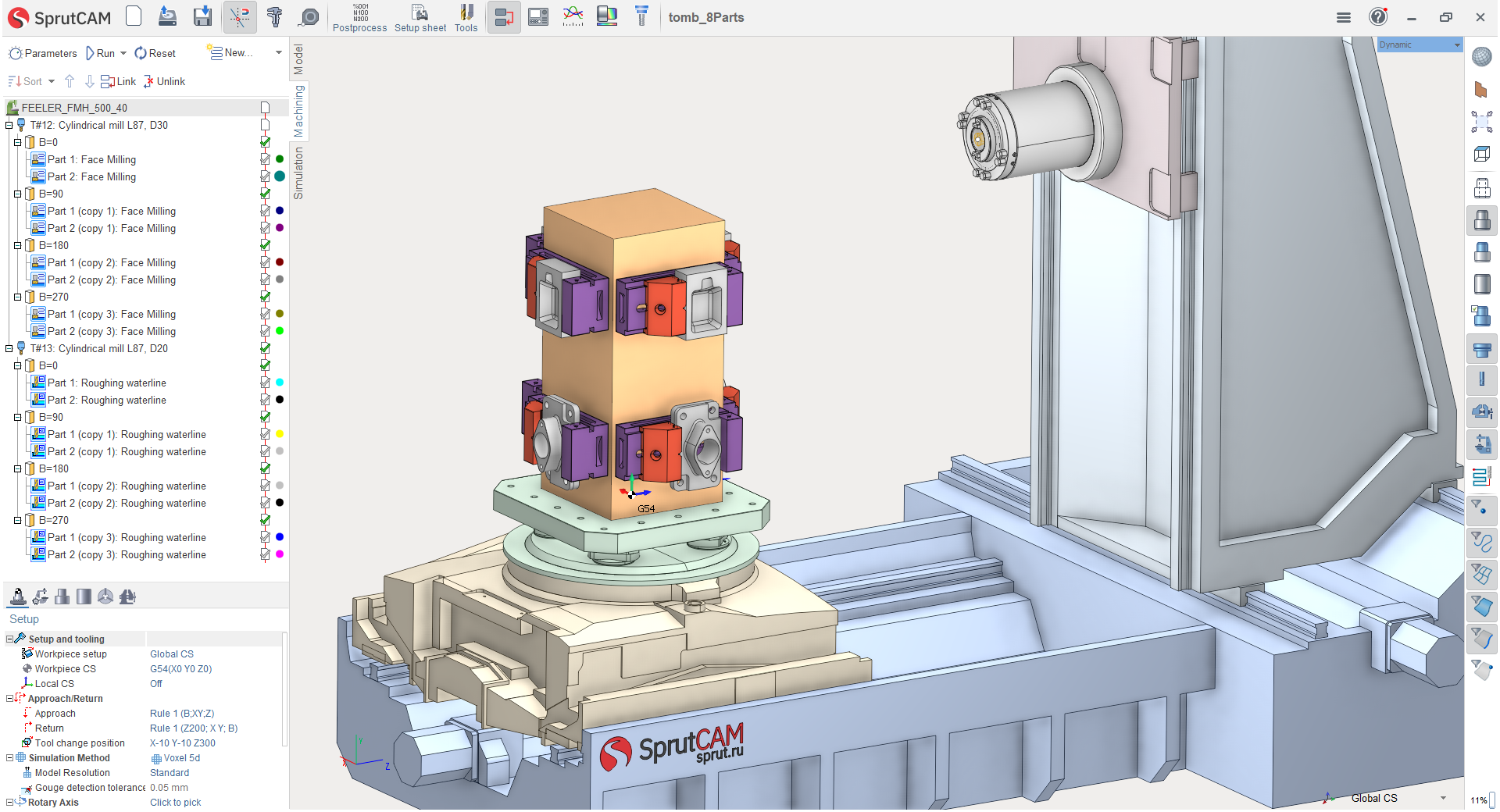This screenshot has height=812, width=1500.
Task: Select the caliper measurement icon
Action: [274, 16]
